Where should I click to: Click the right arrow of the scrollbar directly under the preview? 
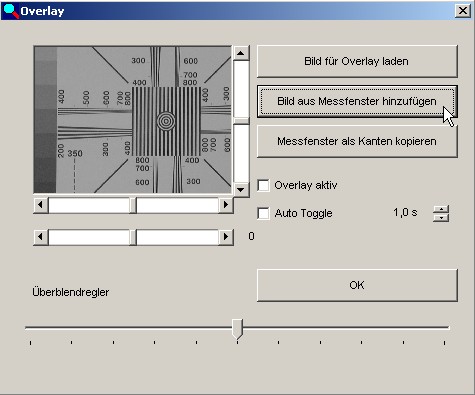[x=226, y=205]
